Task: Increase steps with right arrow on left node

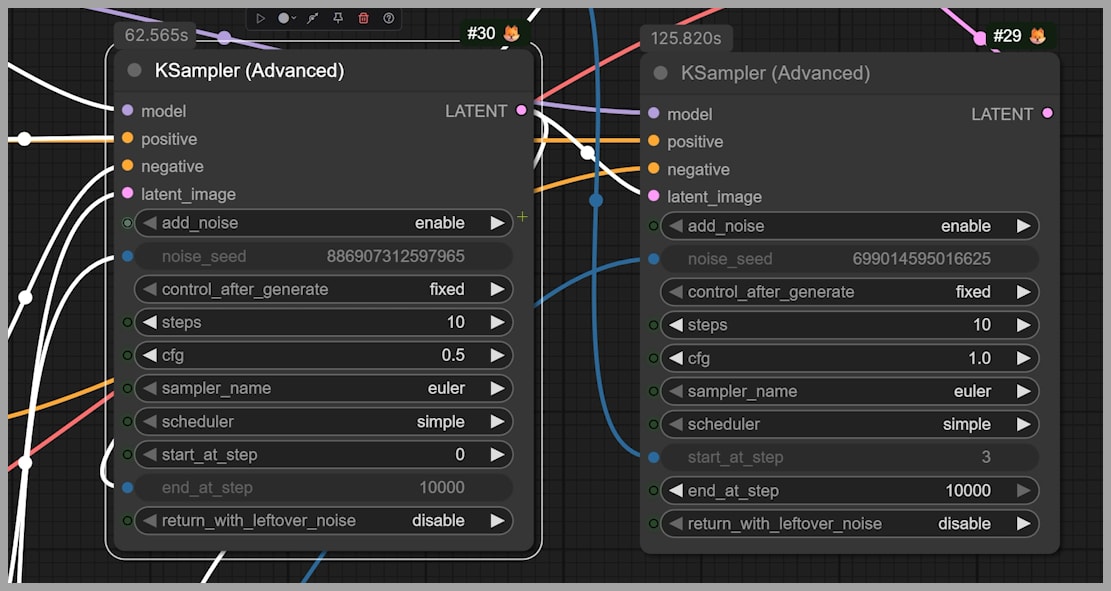Action: [497, 322]
